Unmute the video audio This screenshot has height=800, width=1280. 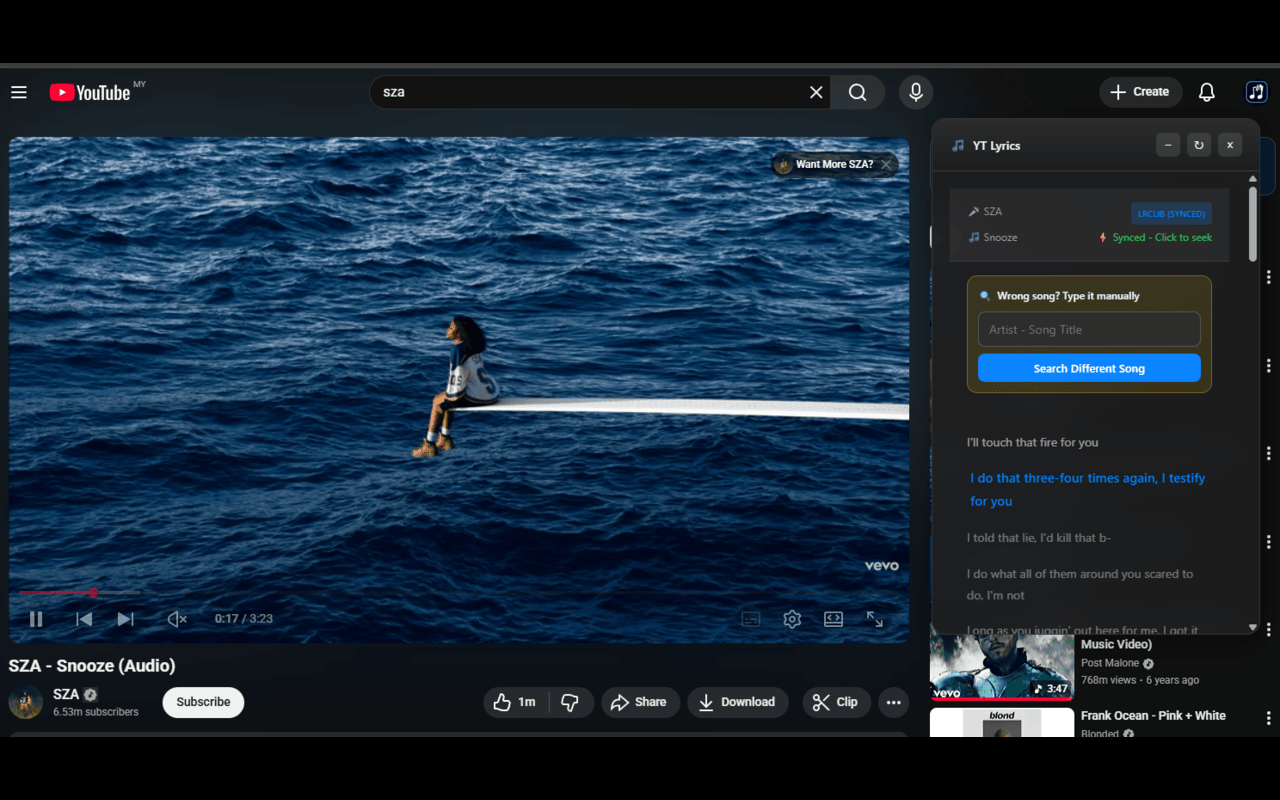[x=176, y=619]
